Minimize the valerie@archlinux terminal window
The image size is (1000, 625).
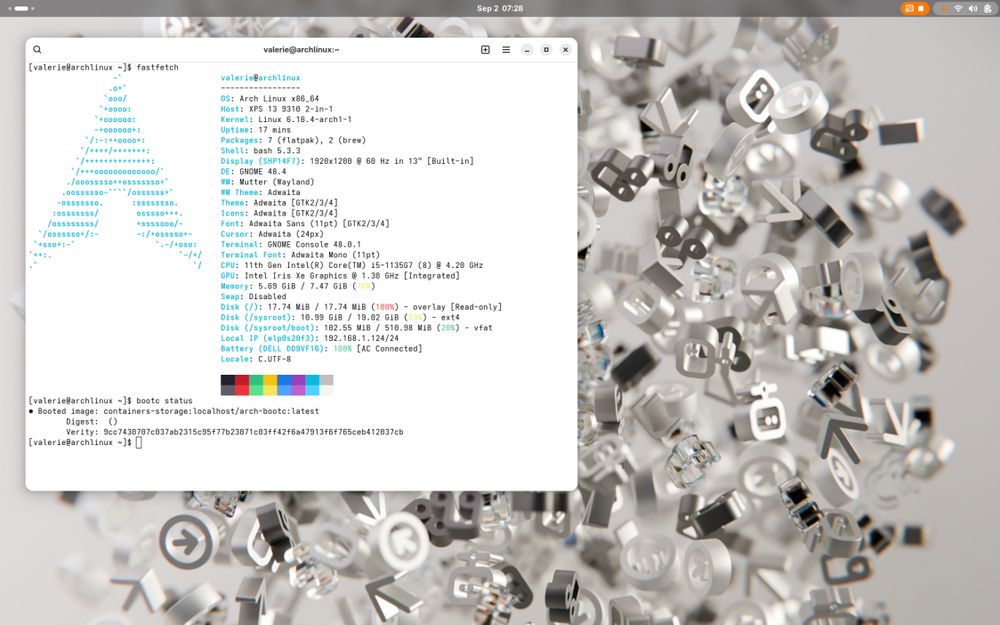[527, 50]
